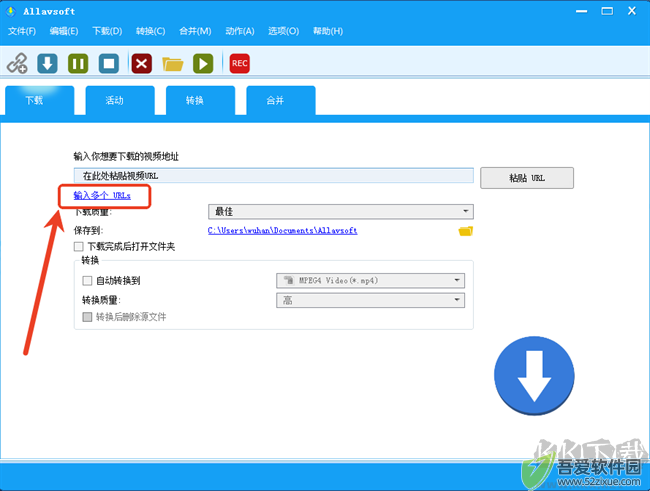Open the 编辑(E) menu
The width and height of the screenshot is (650, 491).
coord(64,31)
